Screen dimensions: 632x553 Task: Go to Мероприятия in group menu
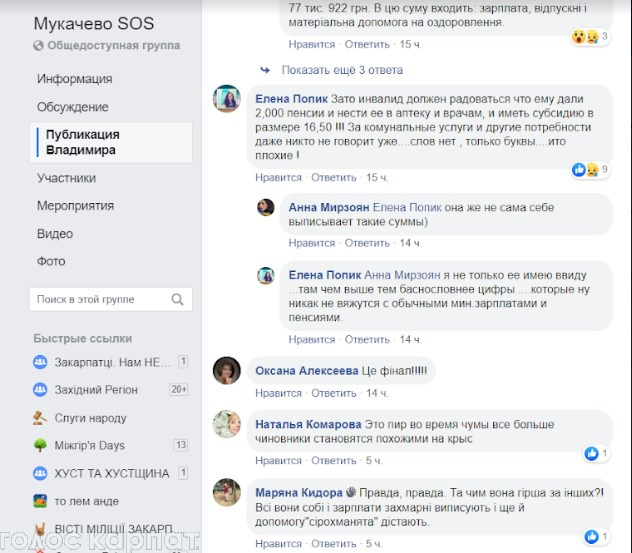pos(75,206)
